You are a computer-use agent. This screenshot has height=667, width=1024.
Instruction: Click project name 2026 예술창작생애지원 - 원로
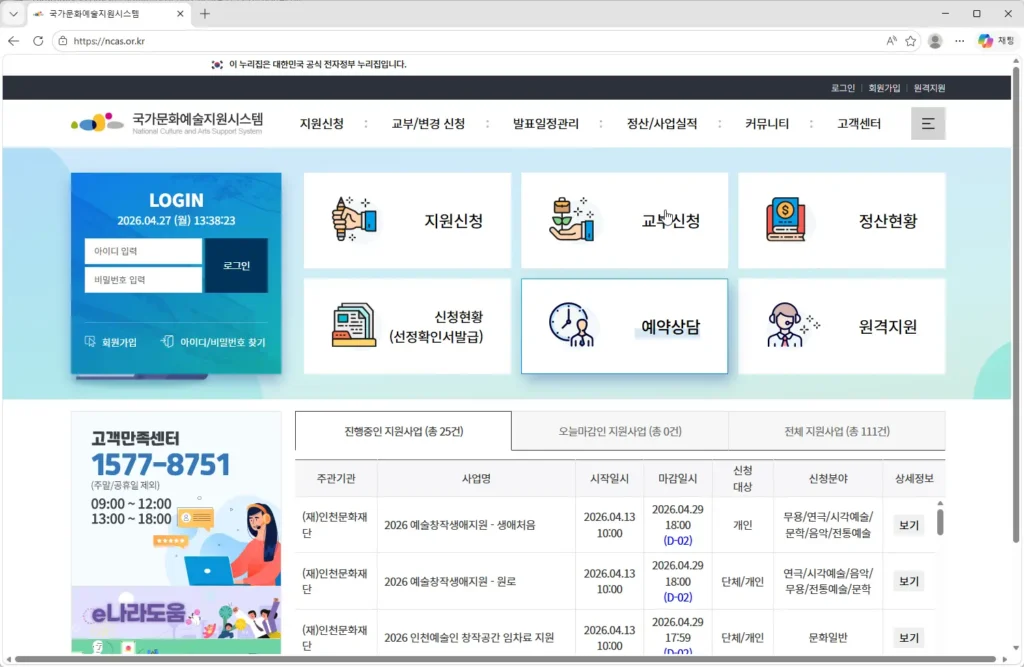[450, 581]
